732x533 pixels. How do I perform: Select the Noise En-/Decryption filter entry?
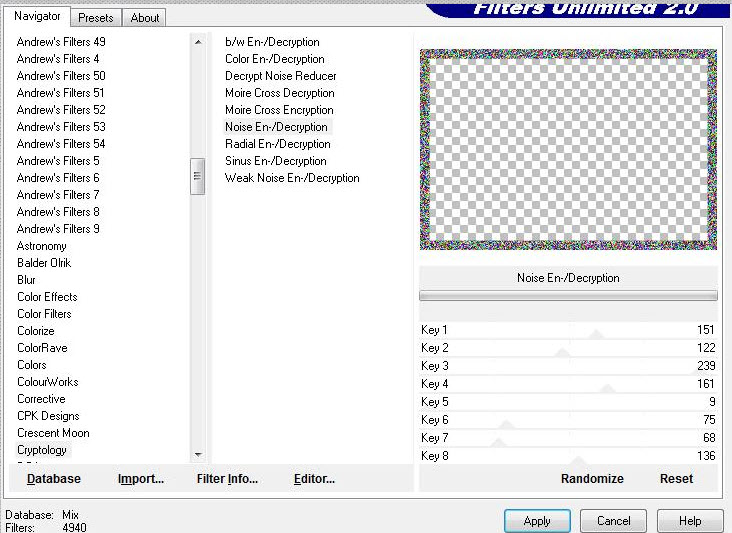276,127
